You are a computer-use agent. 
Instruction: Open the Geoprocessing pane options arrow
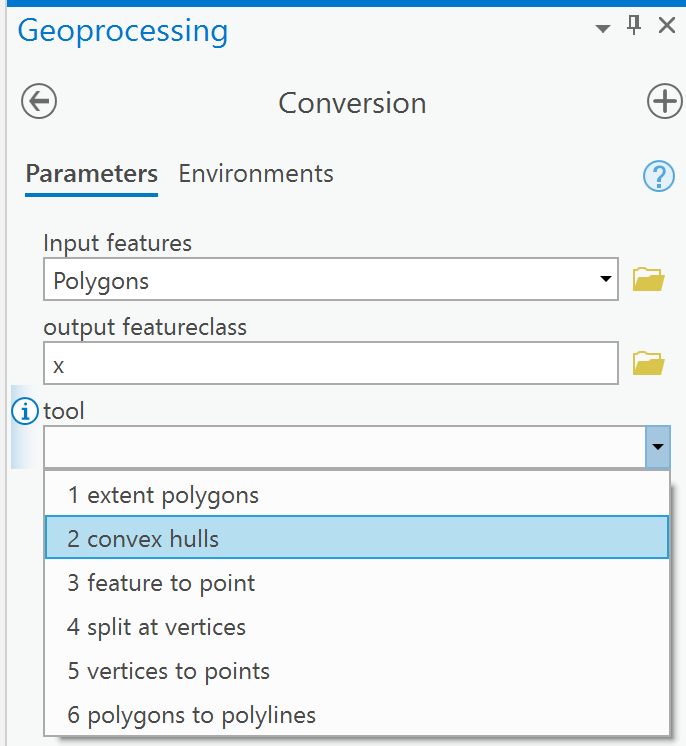[x=603, y=29]
